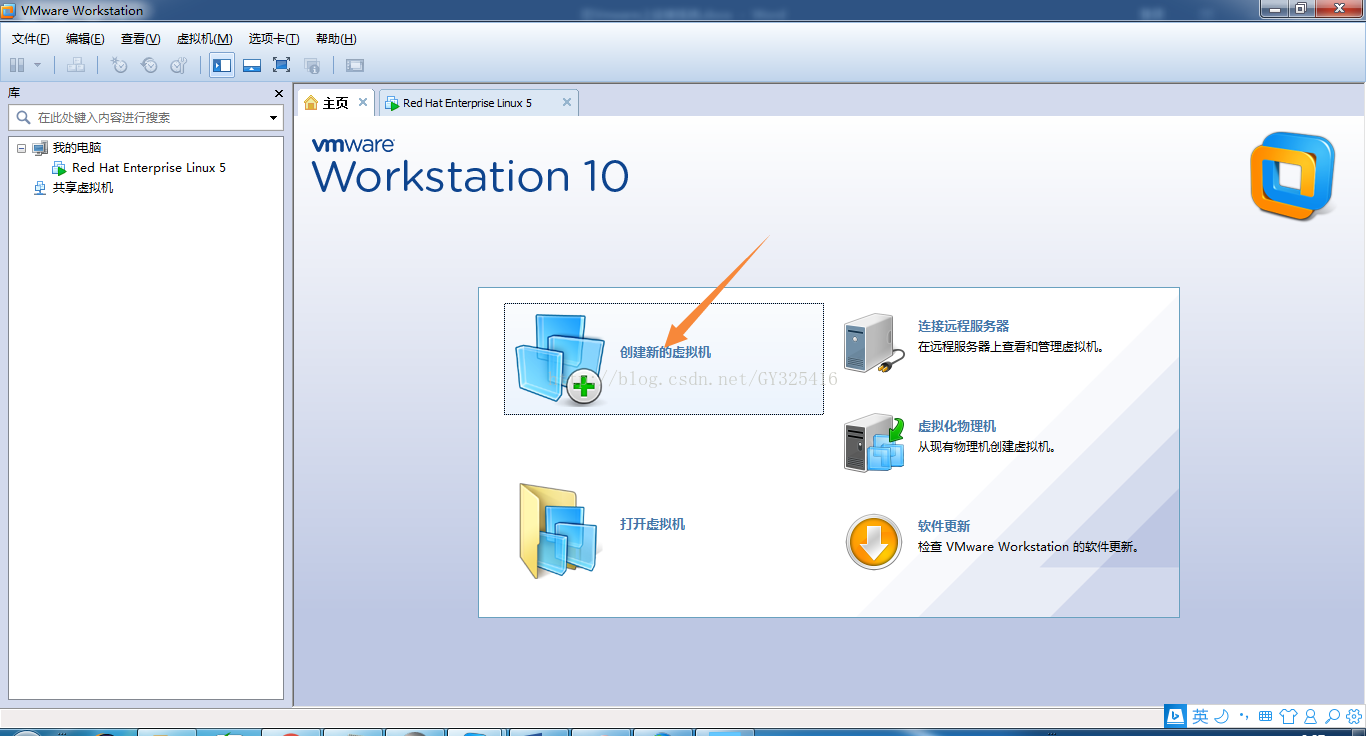This screenshot has width=1366, height=736.
Task: Select 我的电脑 in the library tree
Action: (x=77, y=148)
